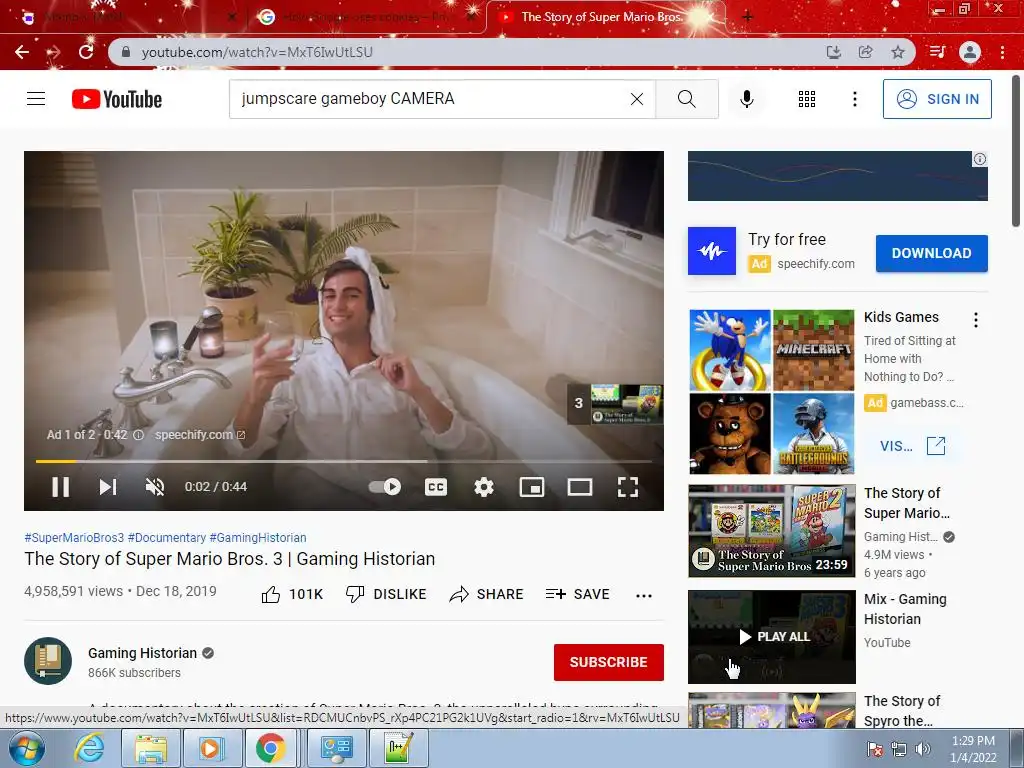This screenshot has height=768, width=1024.
Task: Start voice search with the microphone
Action: (746, 99)
